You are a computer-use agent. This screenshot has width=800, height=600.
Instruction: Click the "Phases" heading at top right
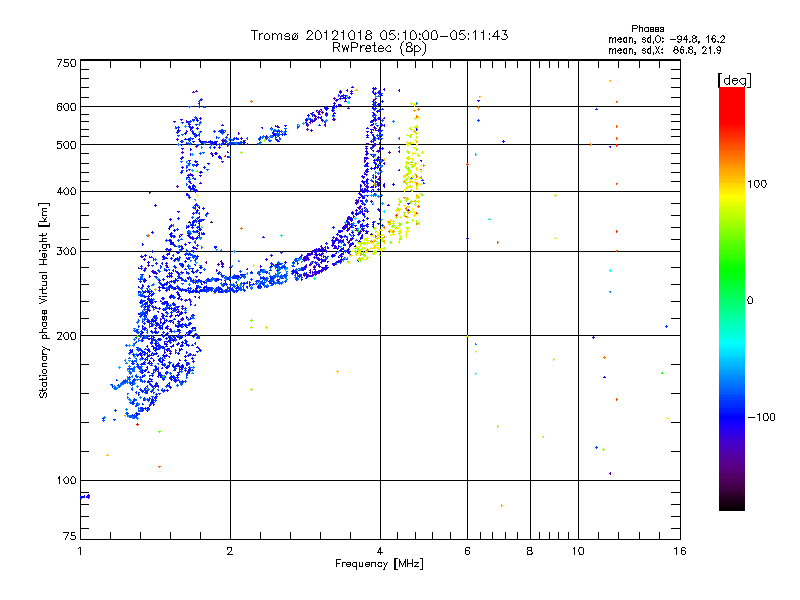(647, 29)
